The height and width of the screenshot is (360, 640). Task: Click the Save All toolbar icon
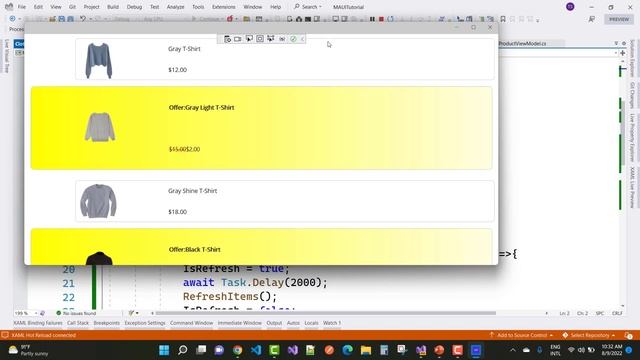click(71, 19)
